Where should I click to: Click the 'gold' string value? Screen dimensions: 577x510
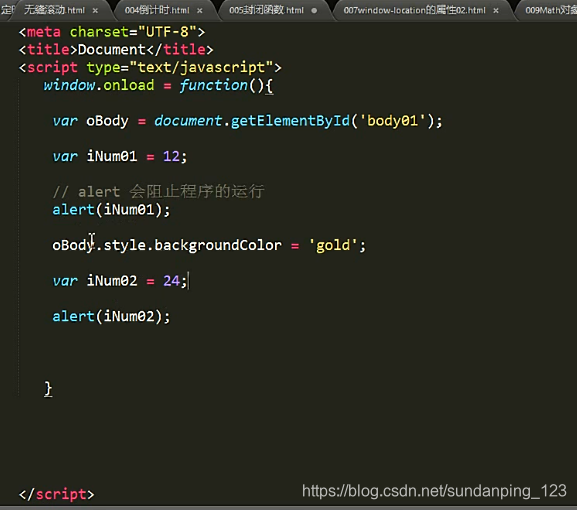tap(333, 245)
